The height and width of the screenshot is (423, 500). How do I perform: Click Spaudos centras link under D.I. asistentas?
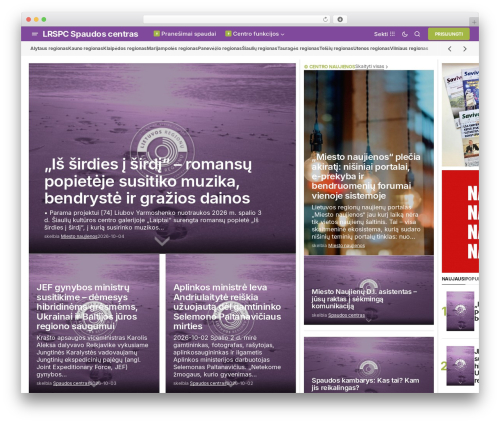[x=346, y=315]
